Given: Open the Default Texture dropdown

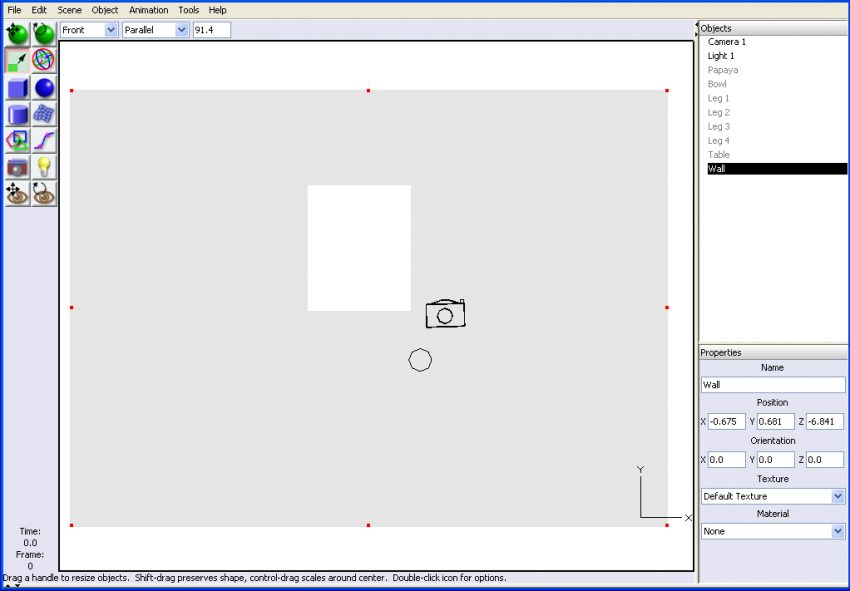Looking at the screenshot, I should (x=838, y=496).
